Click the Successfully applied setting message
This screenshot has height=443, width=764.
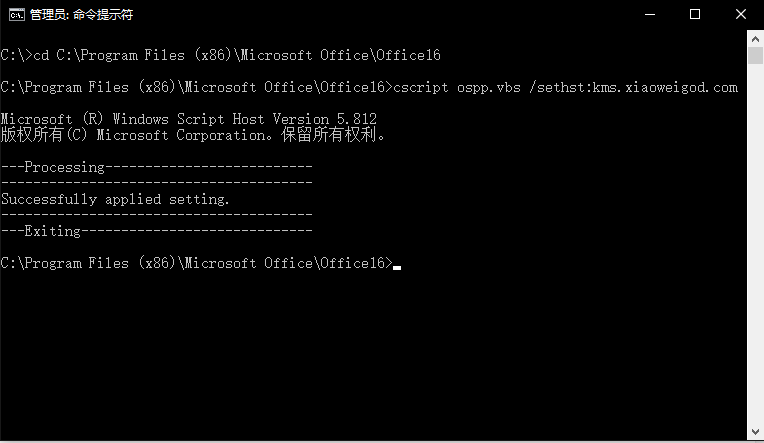pos(115,199)
